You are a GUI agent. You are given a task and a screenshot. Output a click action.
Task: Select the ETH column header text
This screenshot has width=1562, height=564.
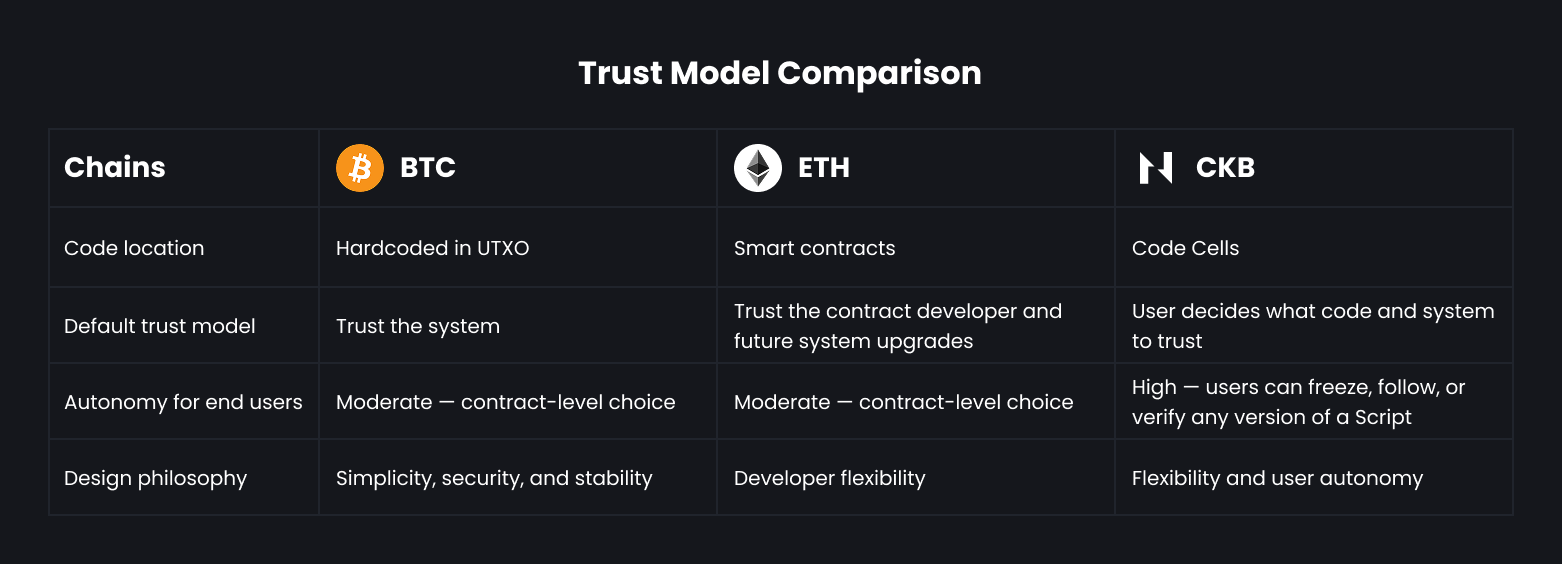tap(824, 168)
